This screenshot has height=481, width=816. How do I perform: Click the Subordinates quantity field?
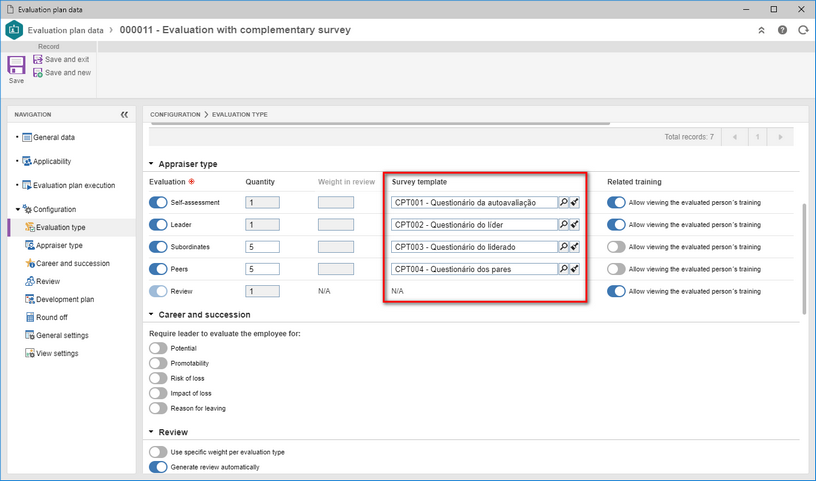tap(262, 247)
